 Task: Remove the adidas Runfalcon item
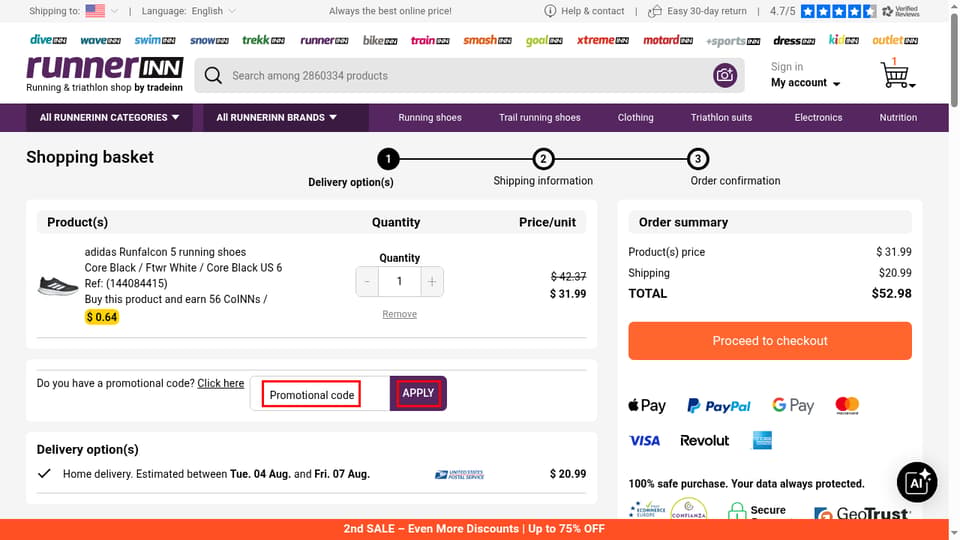[x=399, y=314]
